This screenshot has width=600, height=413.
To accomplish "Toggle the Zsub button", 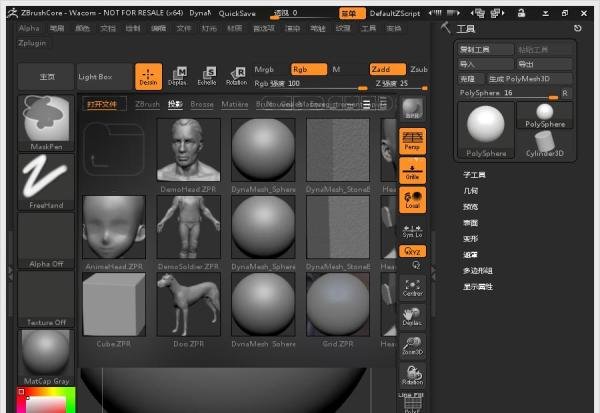I will (x=419, y=69).
